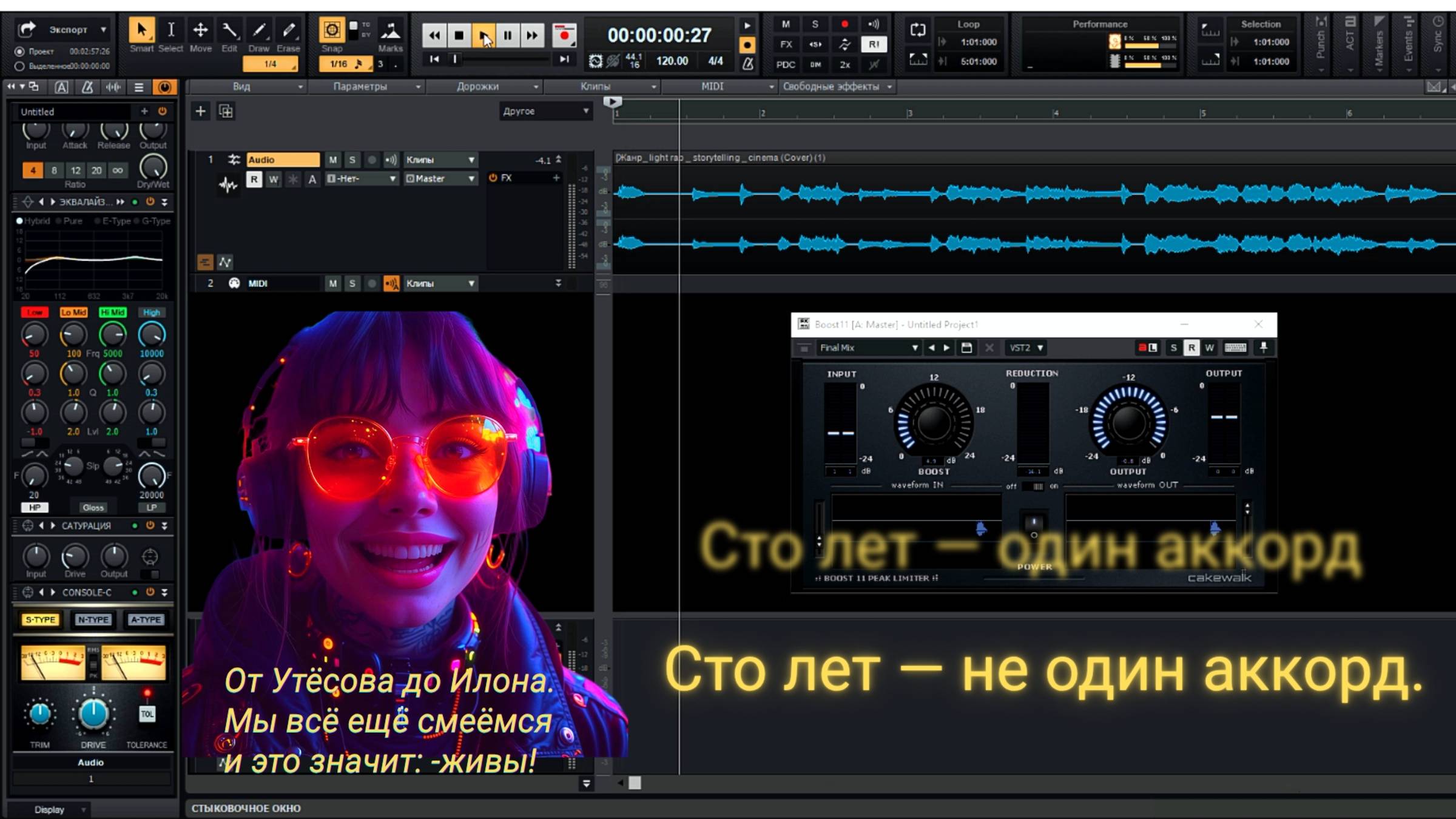Click the Экспорт button
Image resolution: width=1456 pixels, height=819 pixels.
[68, 29]
